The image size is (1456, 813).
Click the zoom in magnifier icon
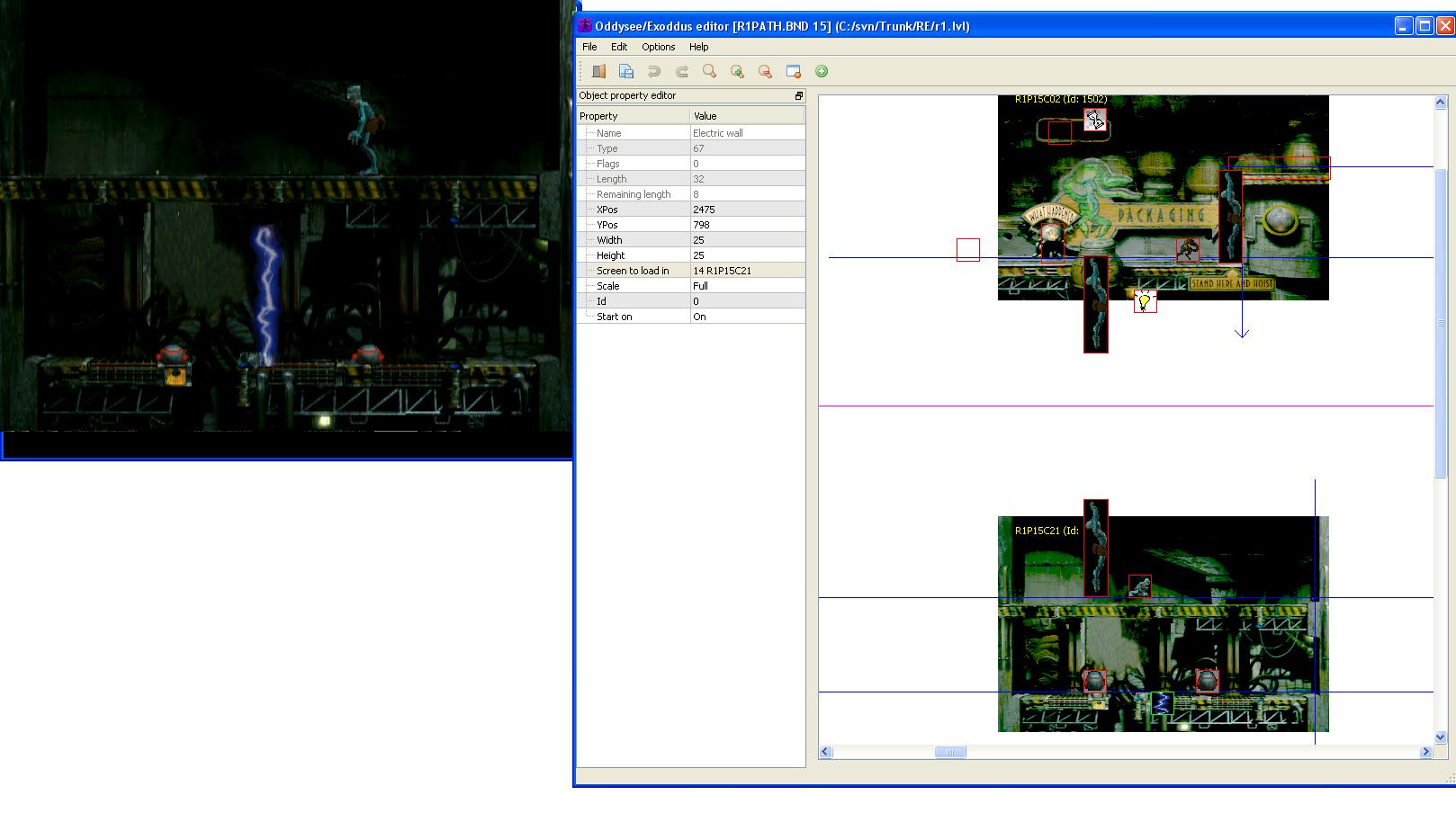point(737,72)
